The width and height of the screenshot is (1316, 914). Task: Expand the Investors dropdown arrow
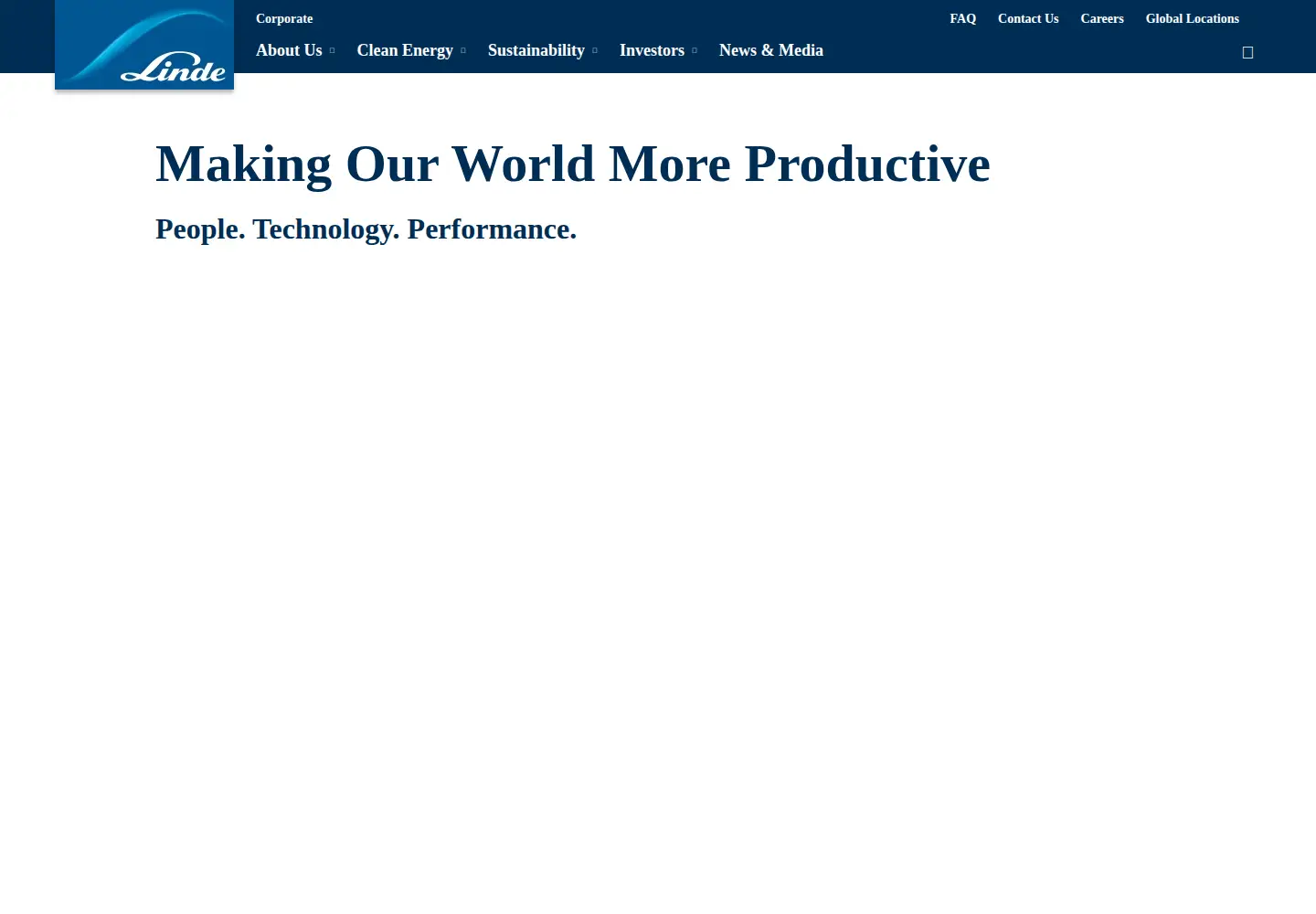click(x=695, y=51)
